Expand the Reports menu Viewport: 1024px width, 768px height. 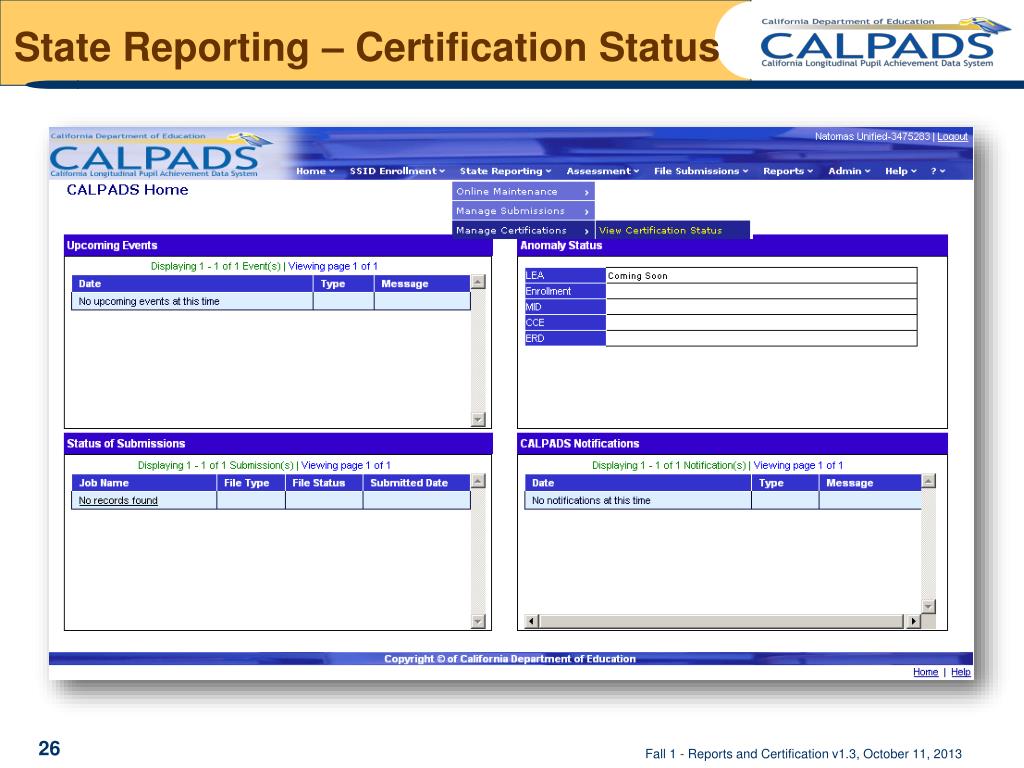click(788, 171)
